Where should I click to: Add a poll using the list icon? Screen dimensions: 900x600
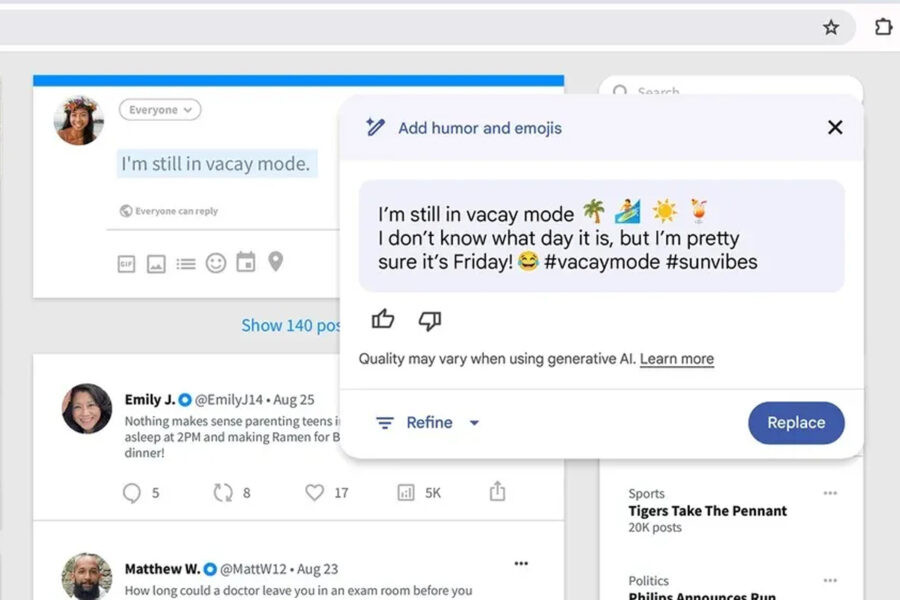[x=186, y=264]
